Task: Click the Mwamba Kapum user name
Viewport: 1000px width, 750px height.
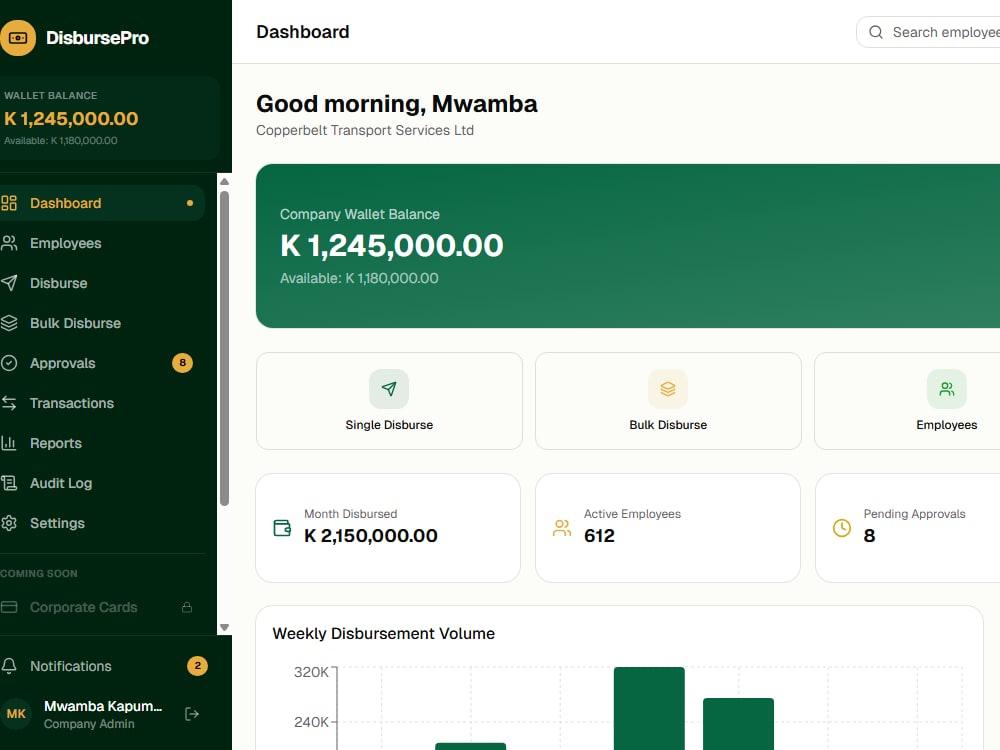Action: 103,706
